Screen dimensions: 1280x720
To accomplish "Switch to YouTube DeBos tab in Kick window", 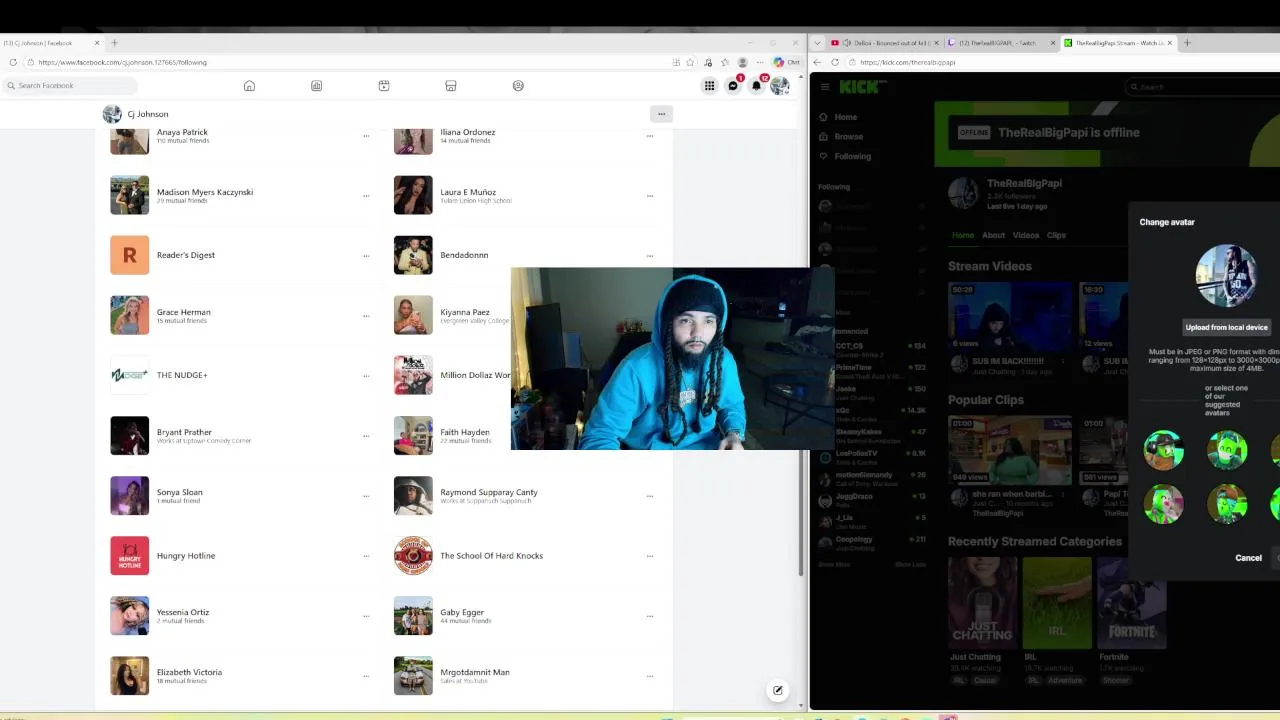I will point(885,43).
